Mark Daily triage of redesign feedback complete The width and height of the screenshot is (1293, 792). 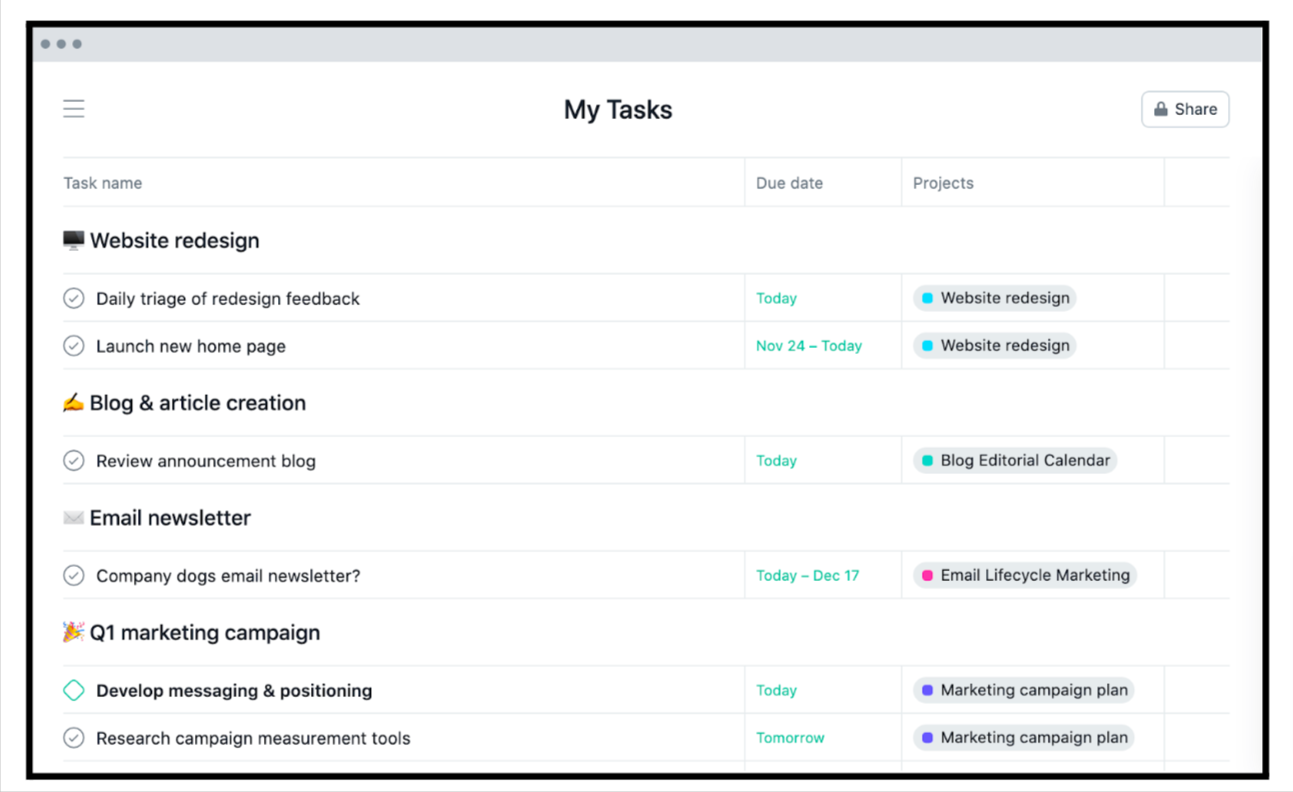74,297
